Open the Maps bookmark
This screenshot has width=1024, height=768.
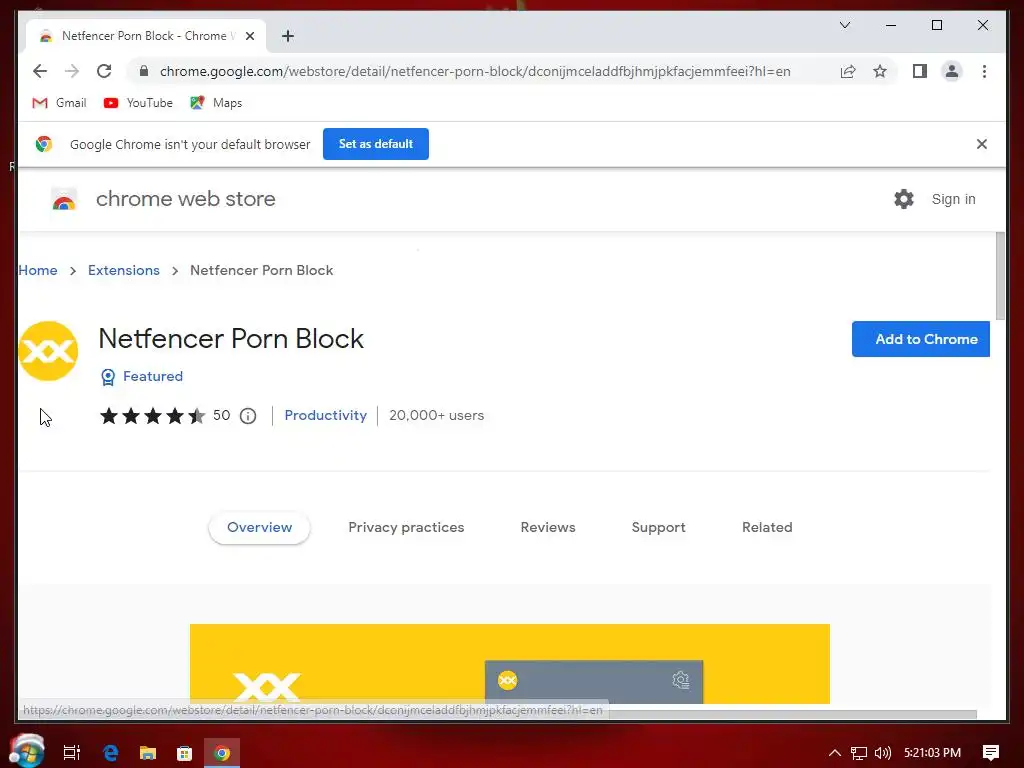216,103
